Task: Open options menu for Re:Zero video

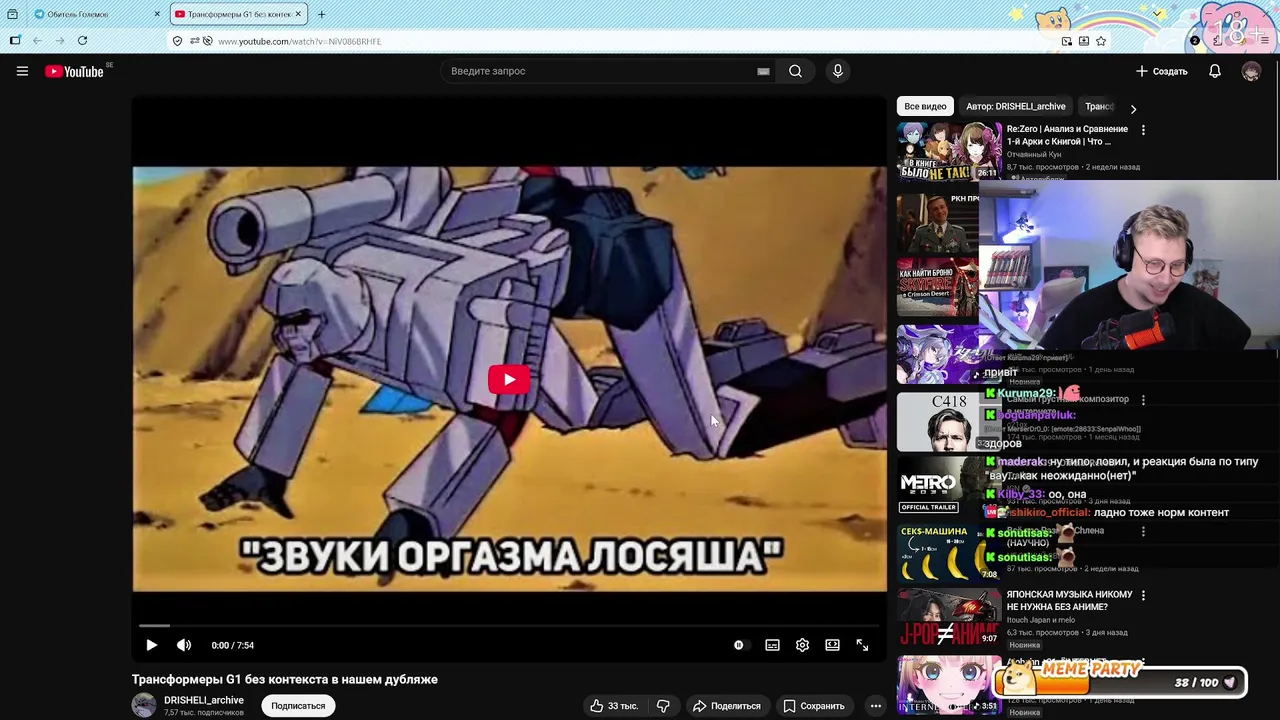Action: tap(1143, 130)
